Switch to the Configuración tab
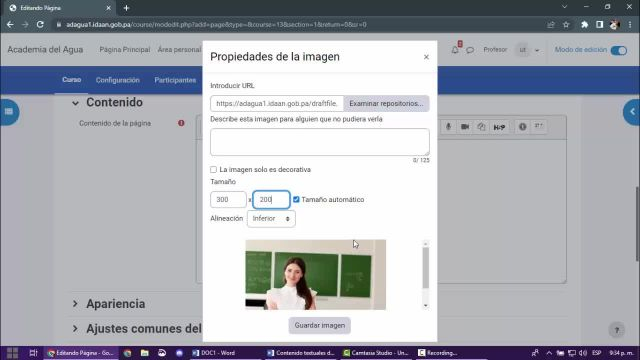Image resolution: width=640 pixels, height=360 pixels. 118,80
